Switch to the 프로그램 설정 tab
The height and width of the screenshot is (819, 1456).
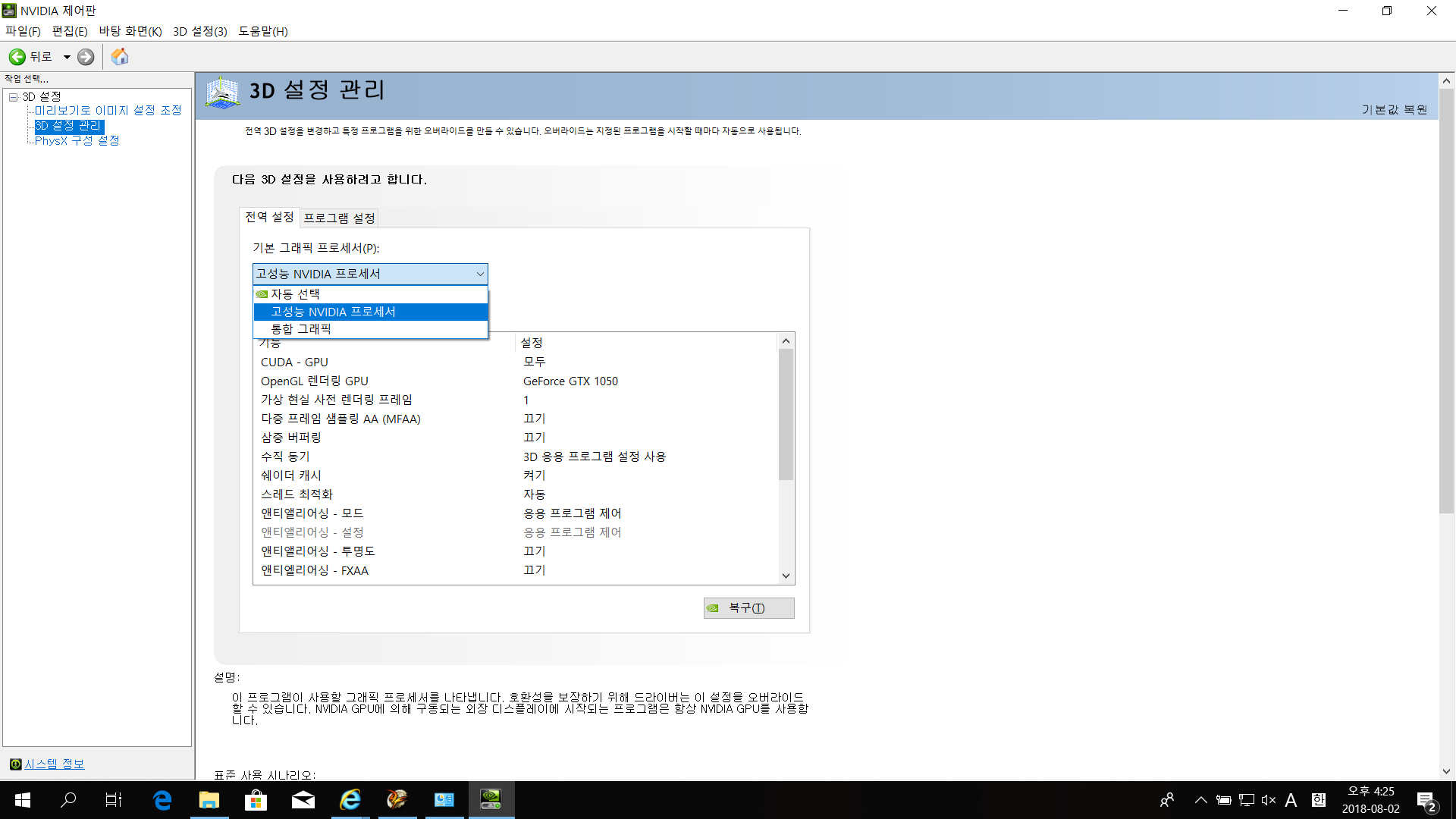[x=339, y=218]
